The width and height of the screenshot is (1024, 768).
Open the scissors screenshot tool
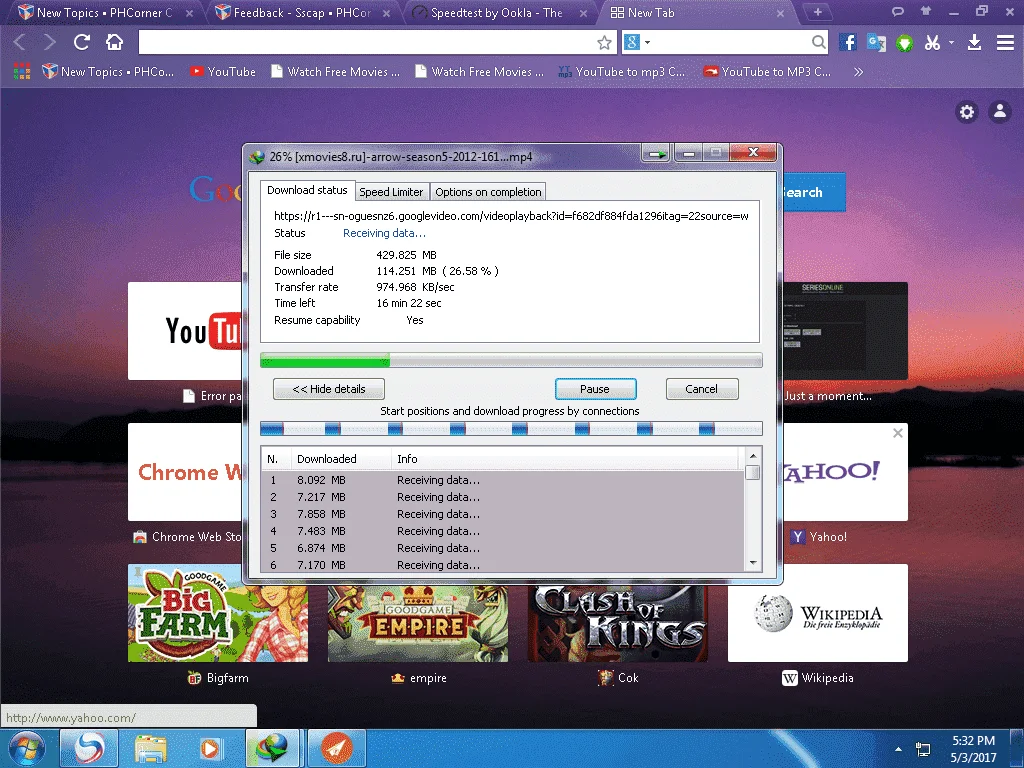pyautogui.click(x=932, y=43)
